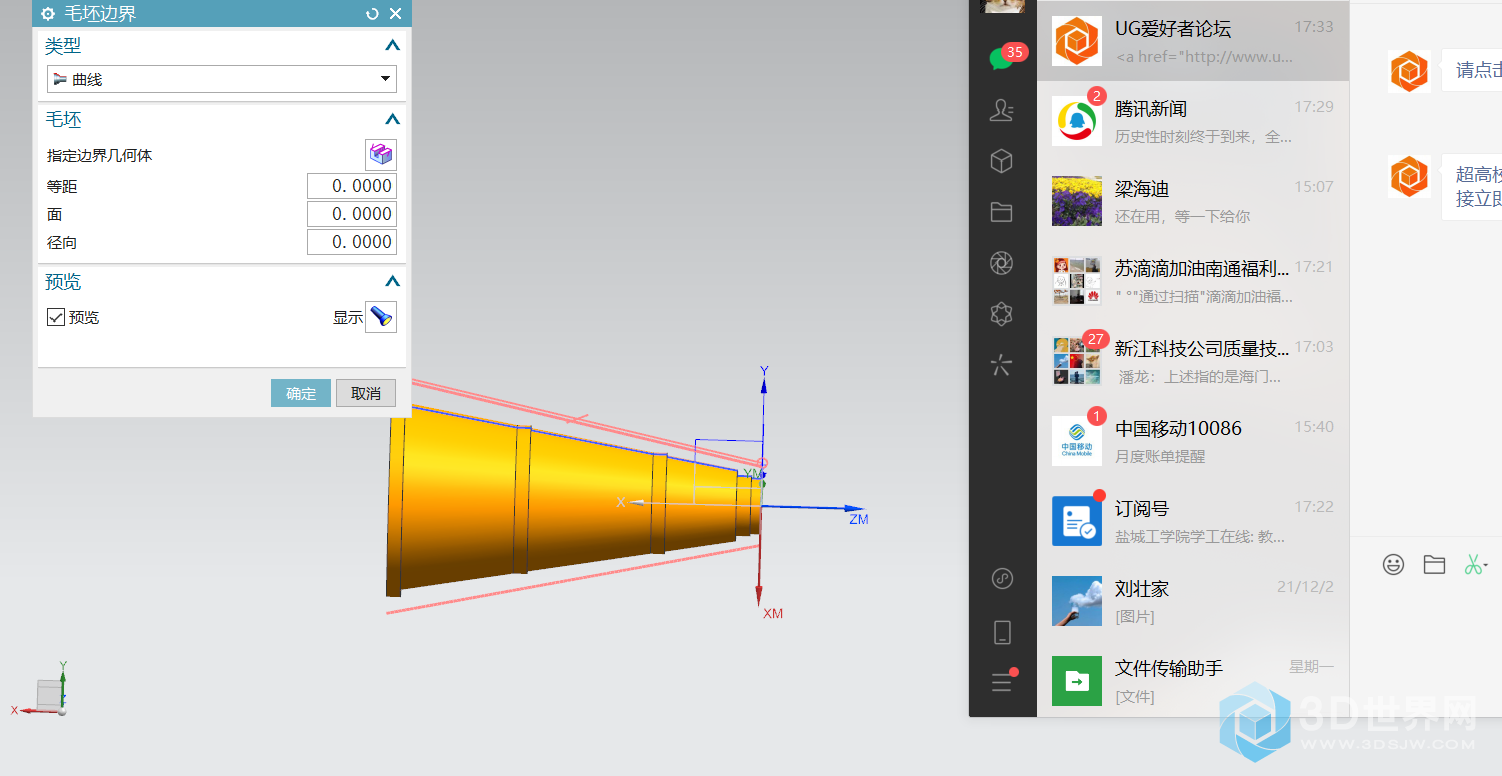
Task: Click the 指定边界几何体 label
Action: pyautogui.click(x=100, y=156)
